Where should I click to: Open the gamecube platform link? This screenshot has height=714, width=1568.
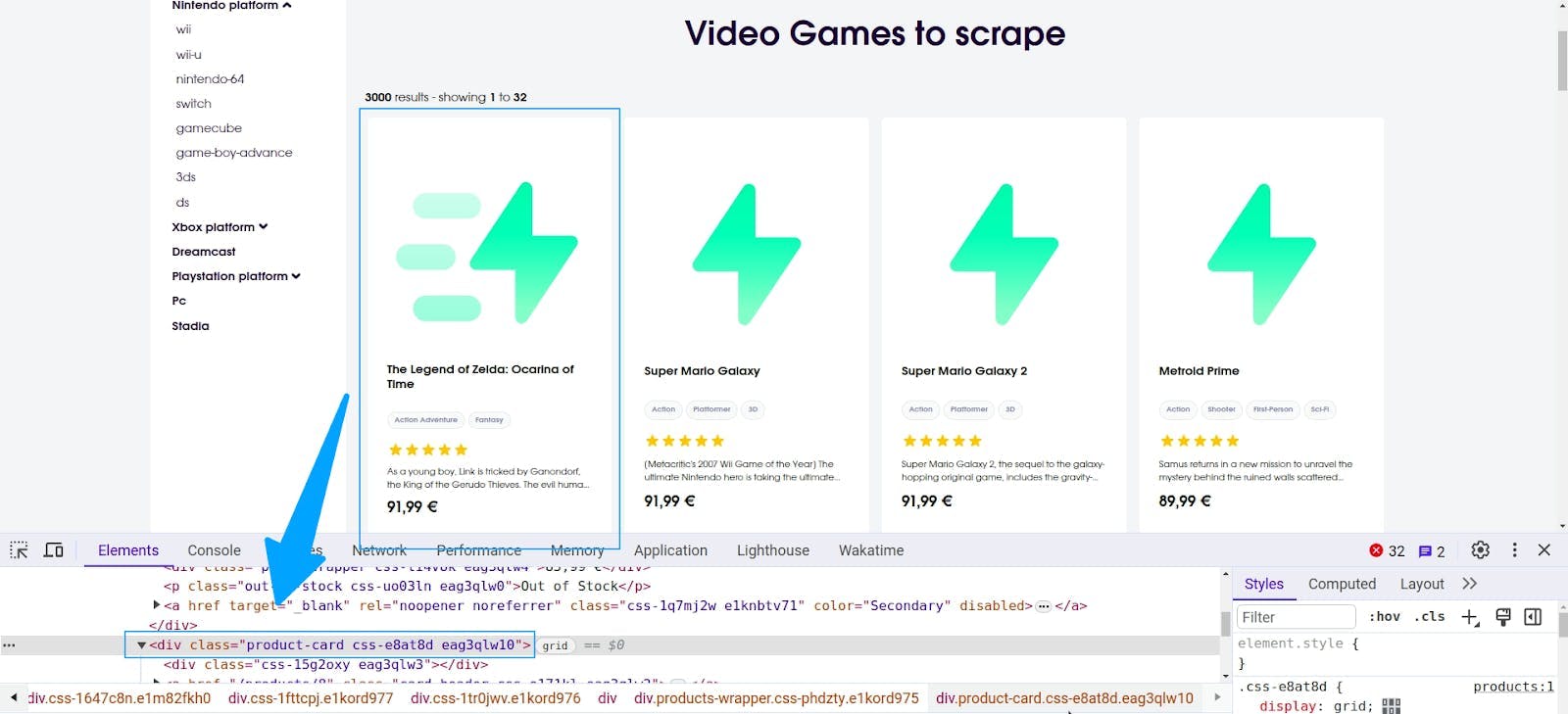coord(209,128)
